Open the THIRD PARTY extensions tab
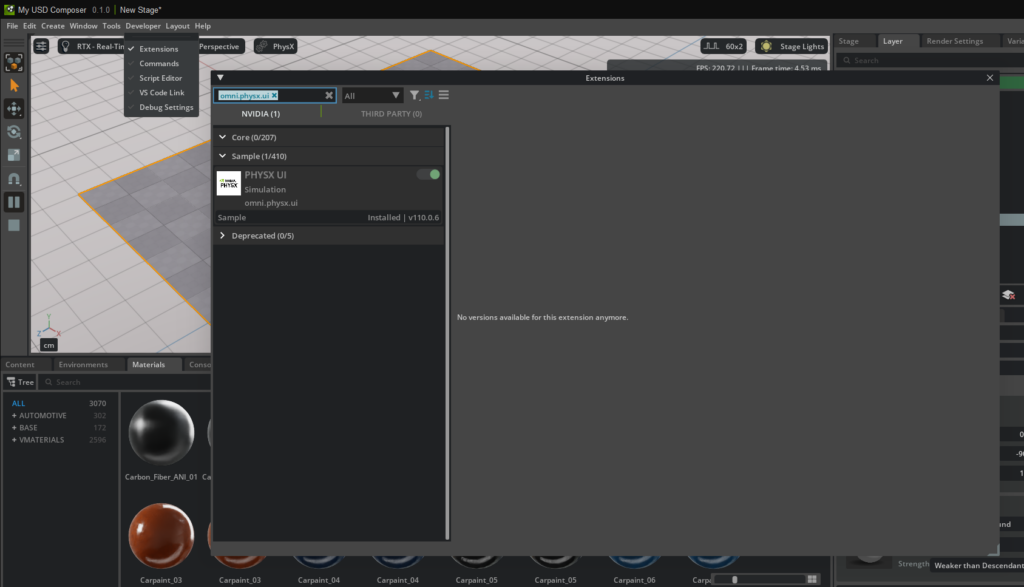1024x587 pixels. 391,114
